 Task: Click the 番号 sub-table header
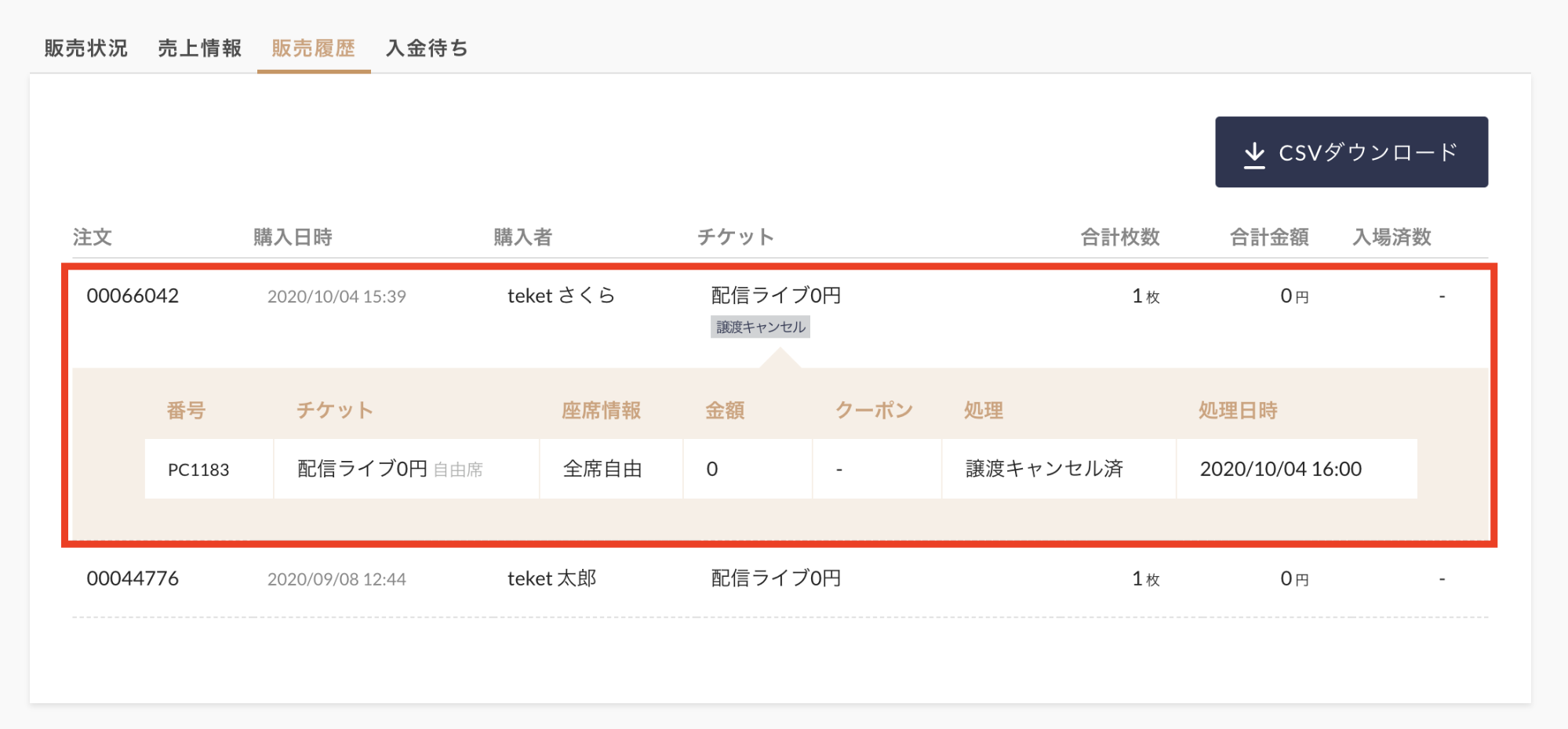coord(186,411)
